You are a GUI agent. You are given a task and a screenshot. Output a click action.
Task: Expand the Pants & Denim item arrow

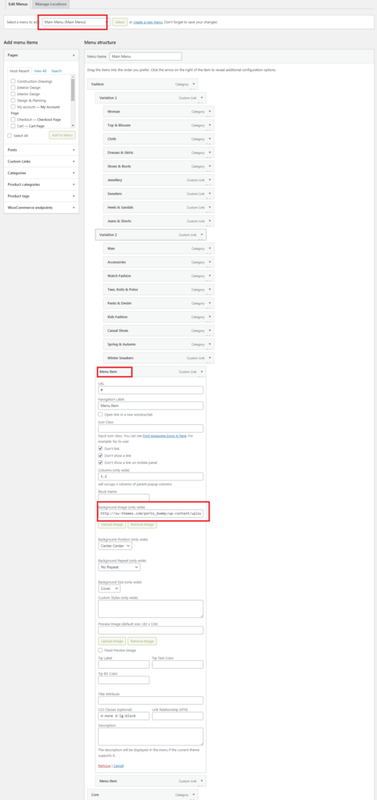click(x=210, y=304)
